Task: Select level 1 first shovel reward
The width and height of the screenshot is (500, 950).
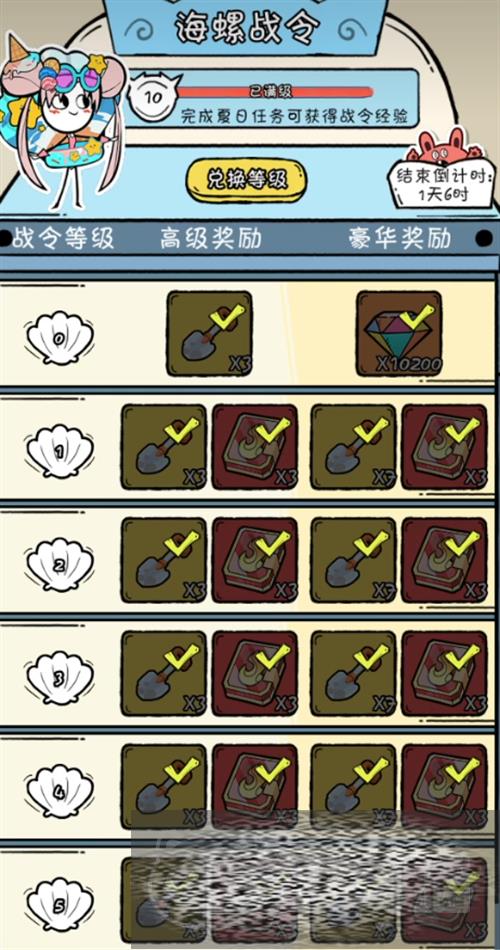Action: point(164,447)
